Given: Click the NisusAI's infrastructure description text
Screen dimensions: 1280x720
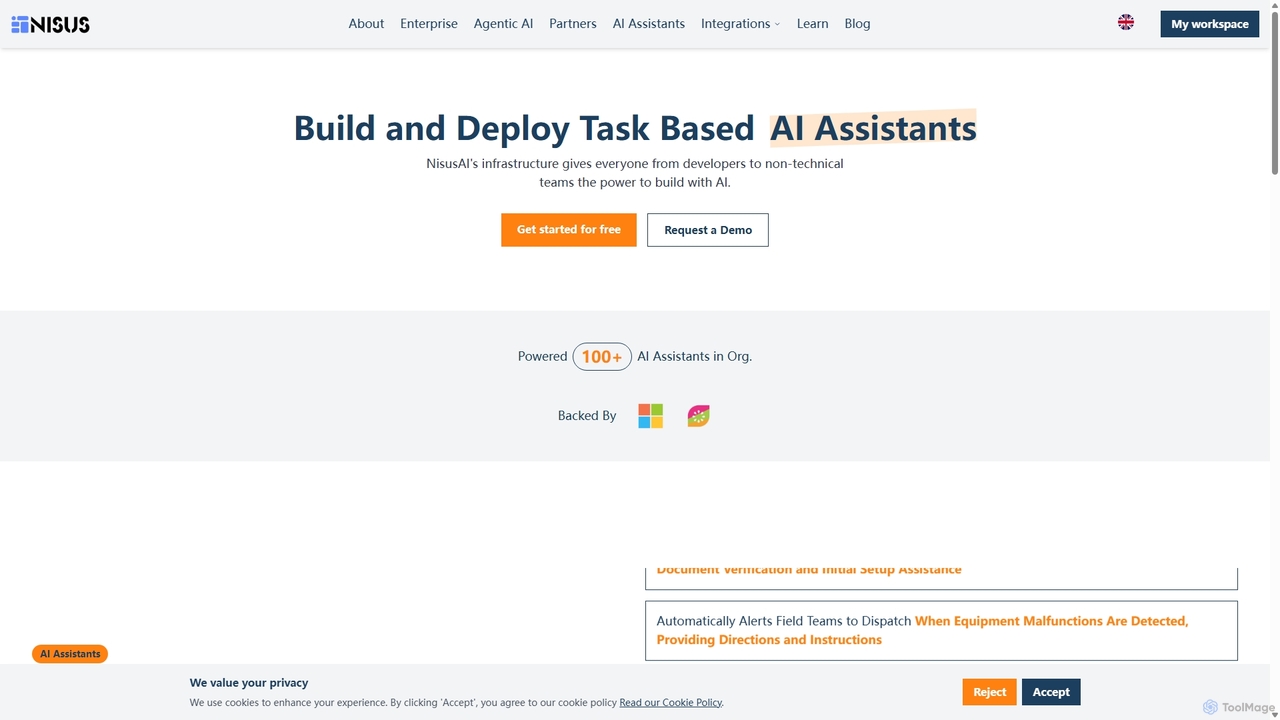Looking at the screenshot, I should [x=635, y=173].
